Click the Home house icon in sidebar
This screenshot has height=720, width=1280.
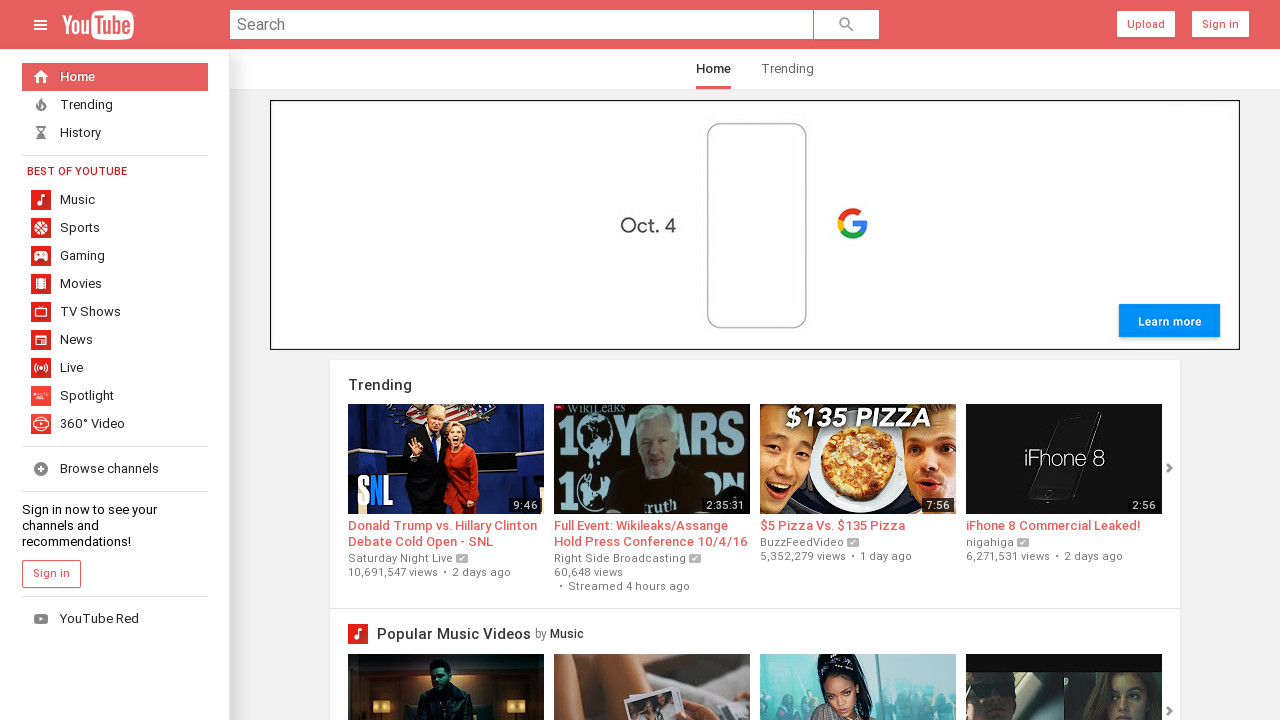tap(41, 77)
